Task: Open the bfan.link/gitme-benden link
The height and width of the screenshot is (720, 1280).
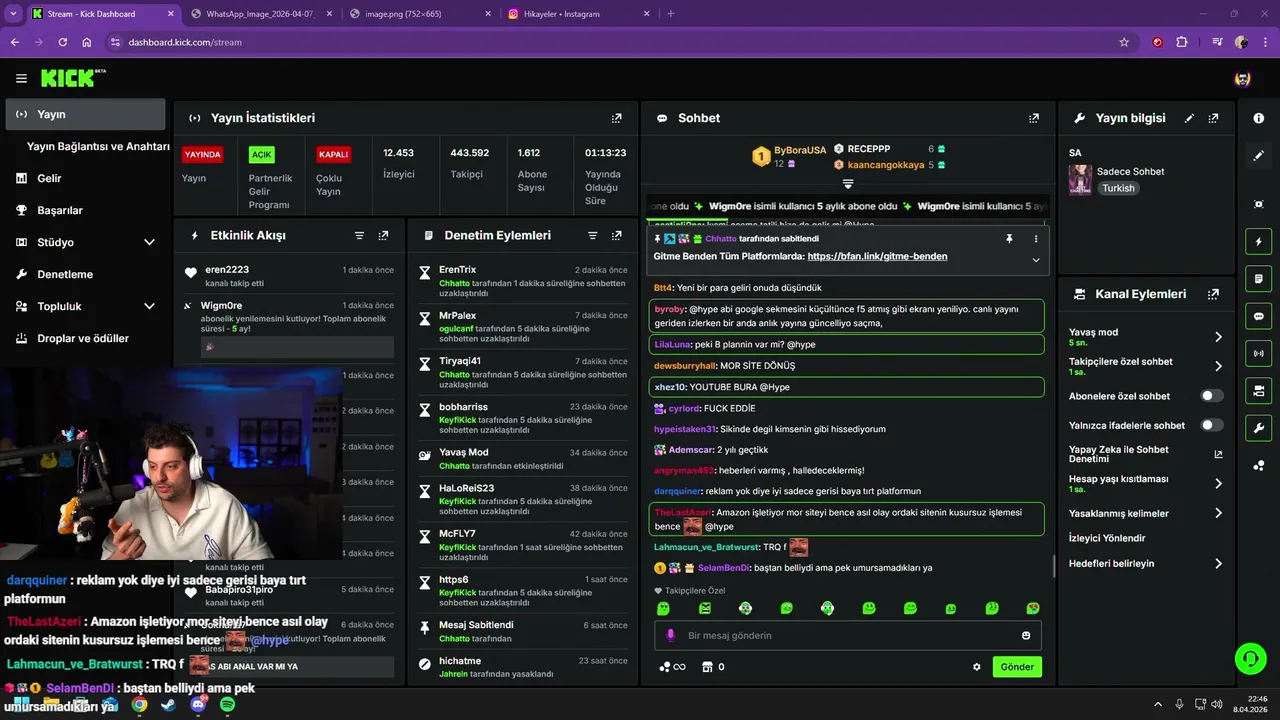Action: pyautogui.click(x=877, y=256)
